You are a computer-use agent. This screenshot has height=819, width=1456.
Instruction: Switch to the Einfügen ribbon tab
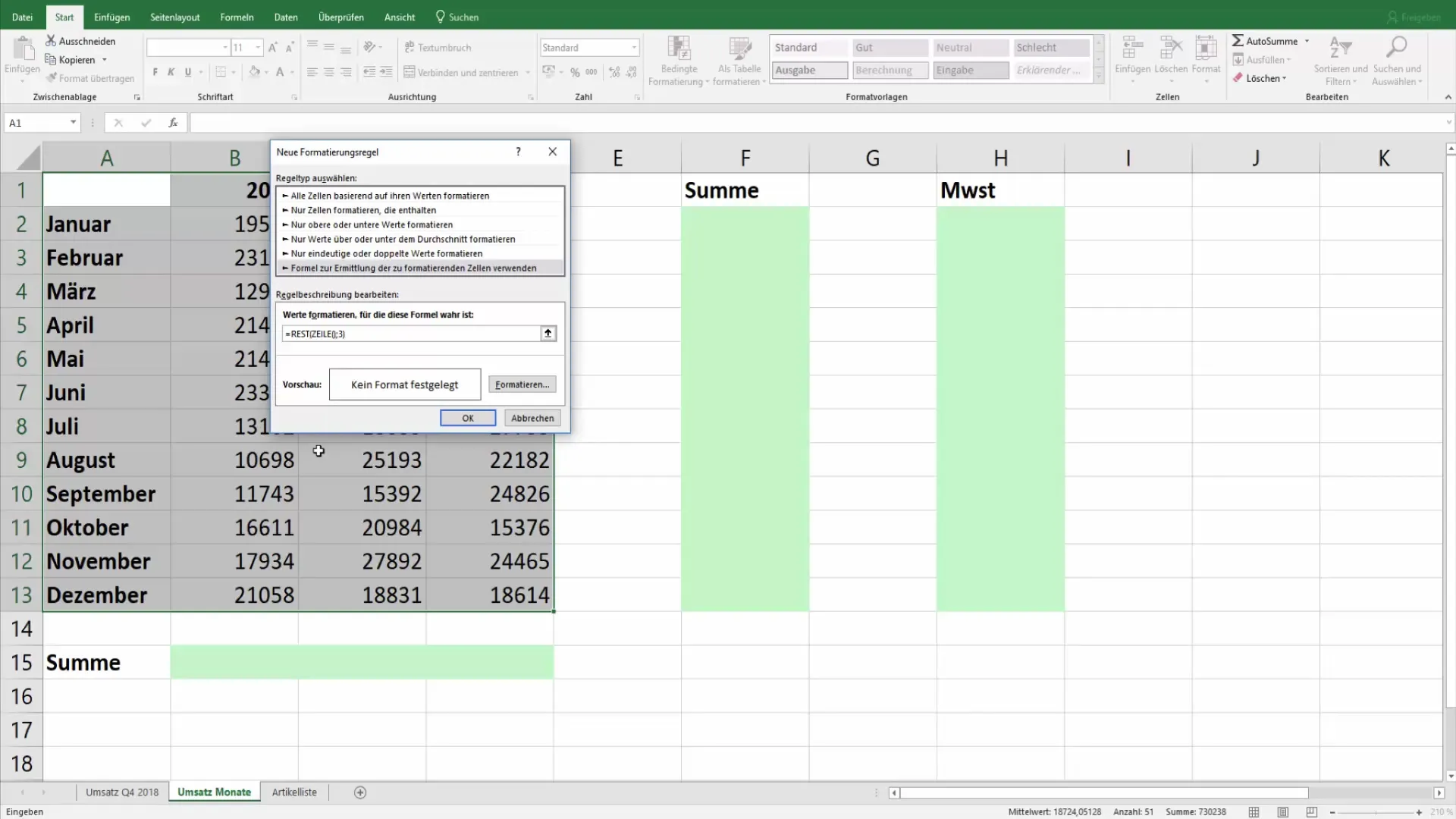click(111, 17)
